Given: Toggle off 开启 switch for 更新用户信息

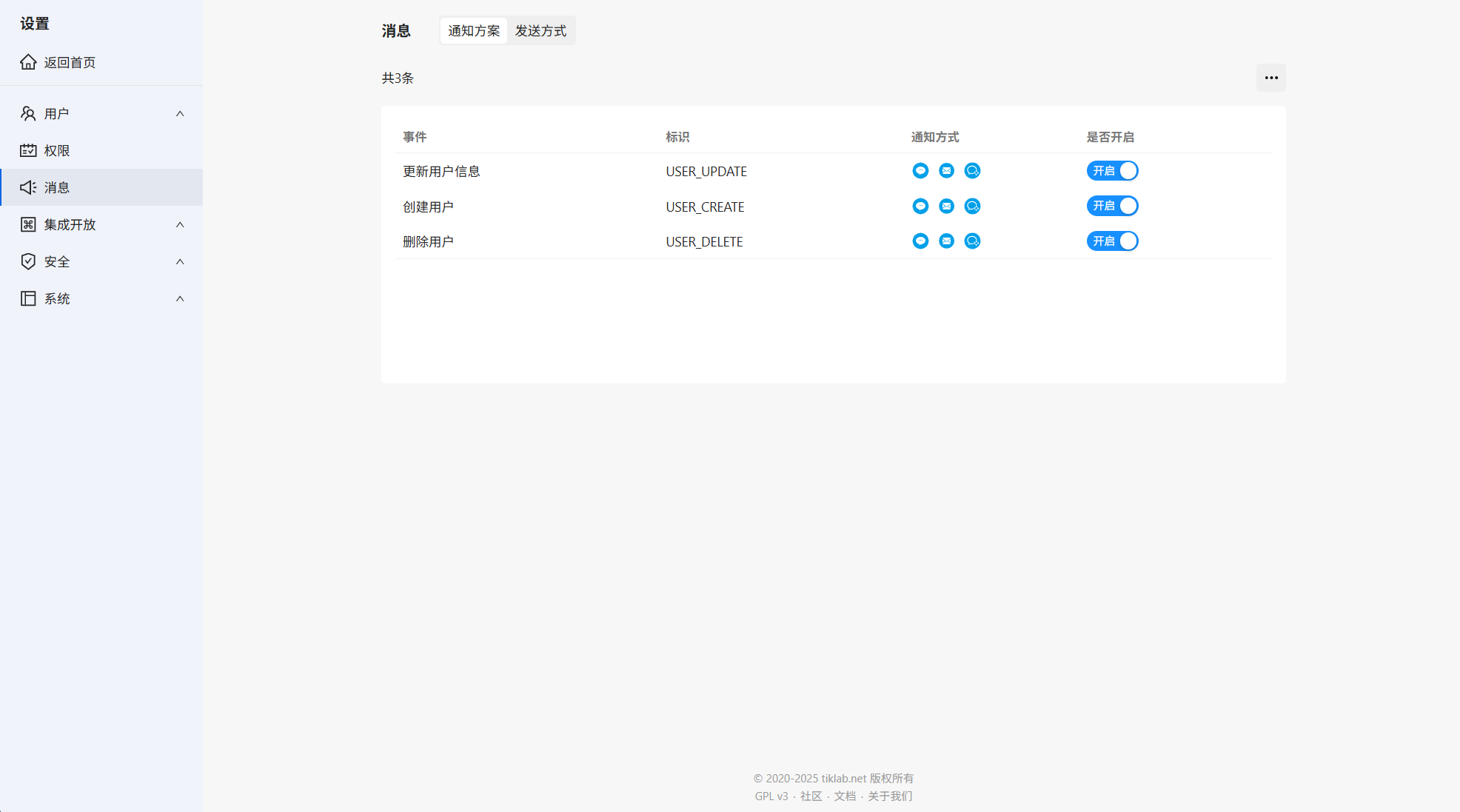Looking at the screenshot, I should (x=1112, y=171).
